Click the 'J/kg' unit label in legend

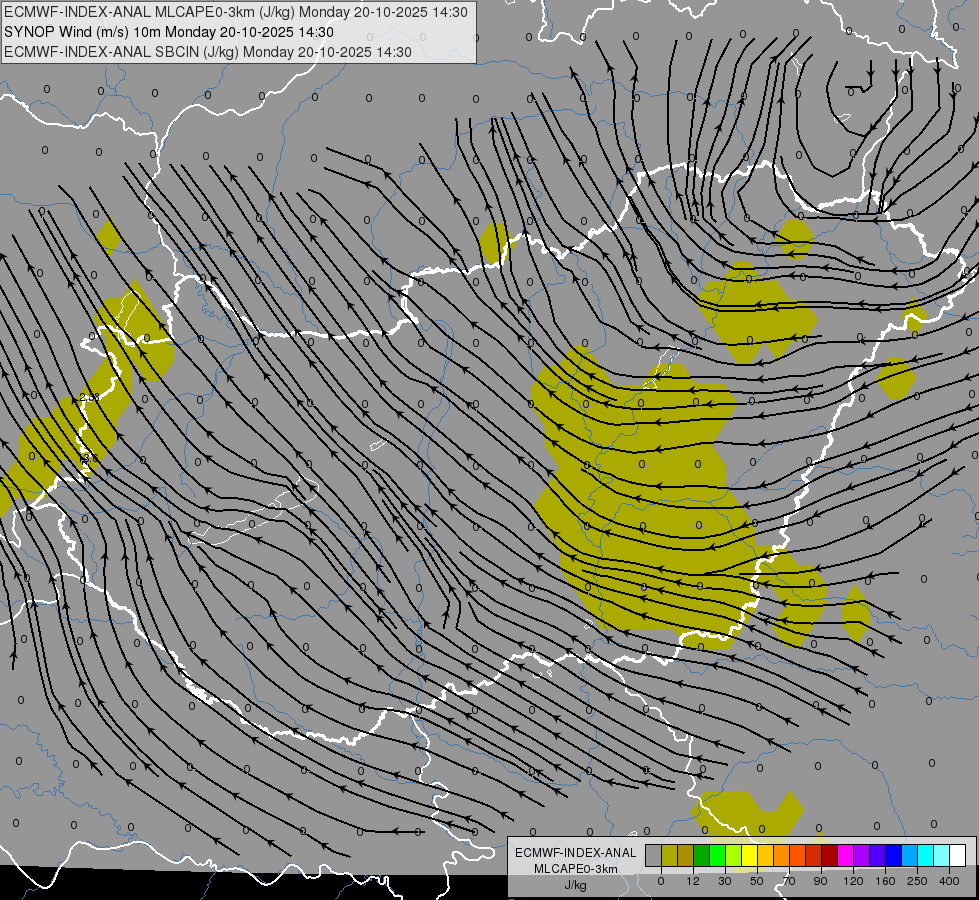point(576,885)
